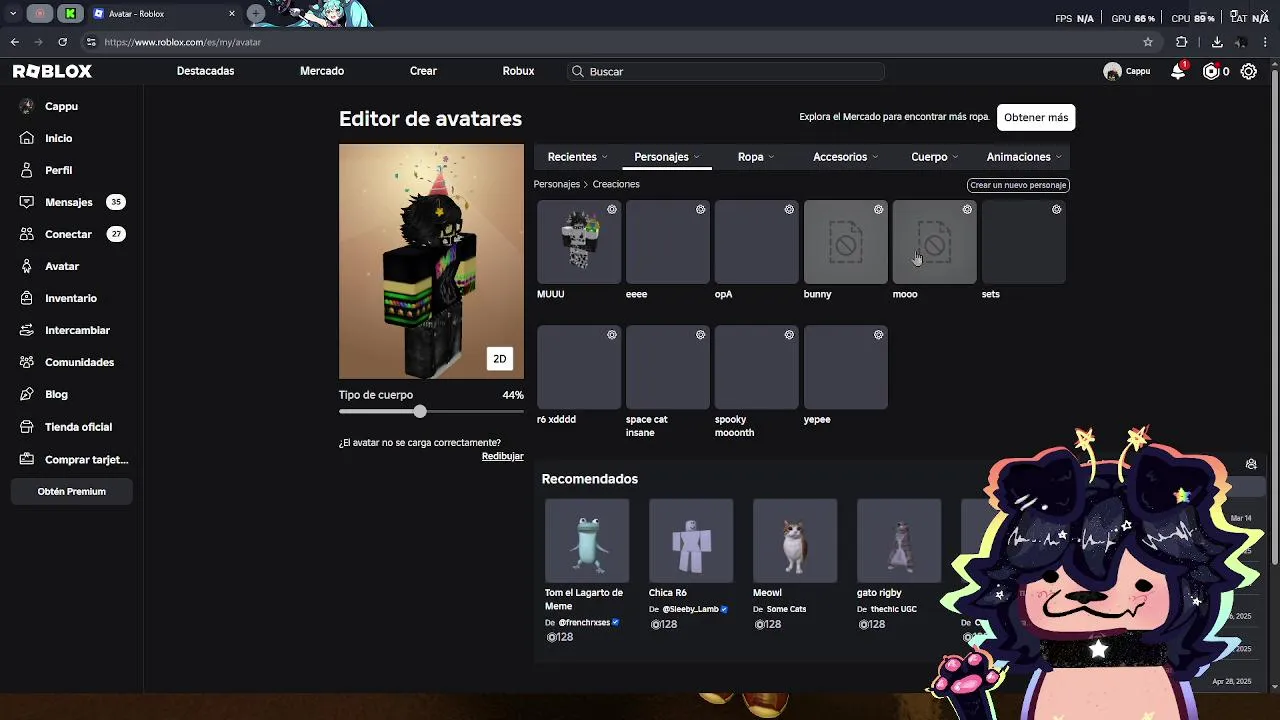The height and width of the screenshot is (720, 1280).
Task: Open the browser tab list chevron
Action: click(x=13, y=14)
